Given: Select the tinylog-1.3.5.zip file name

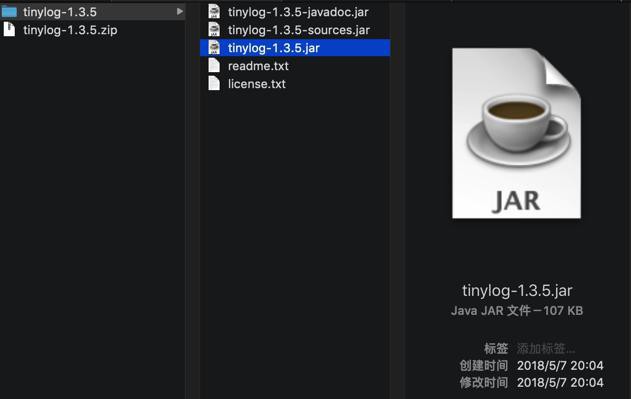Looking at the screenshot, I should (70, 30).
